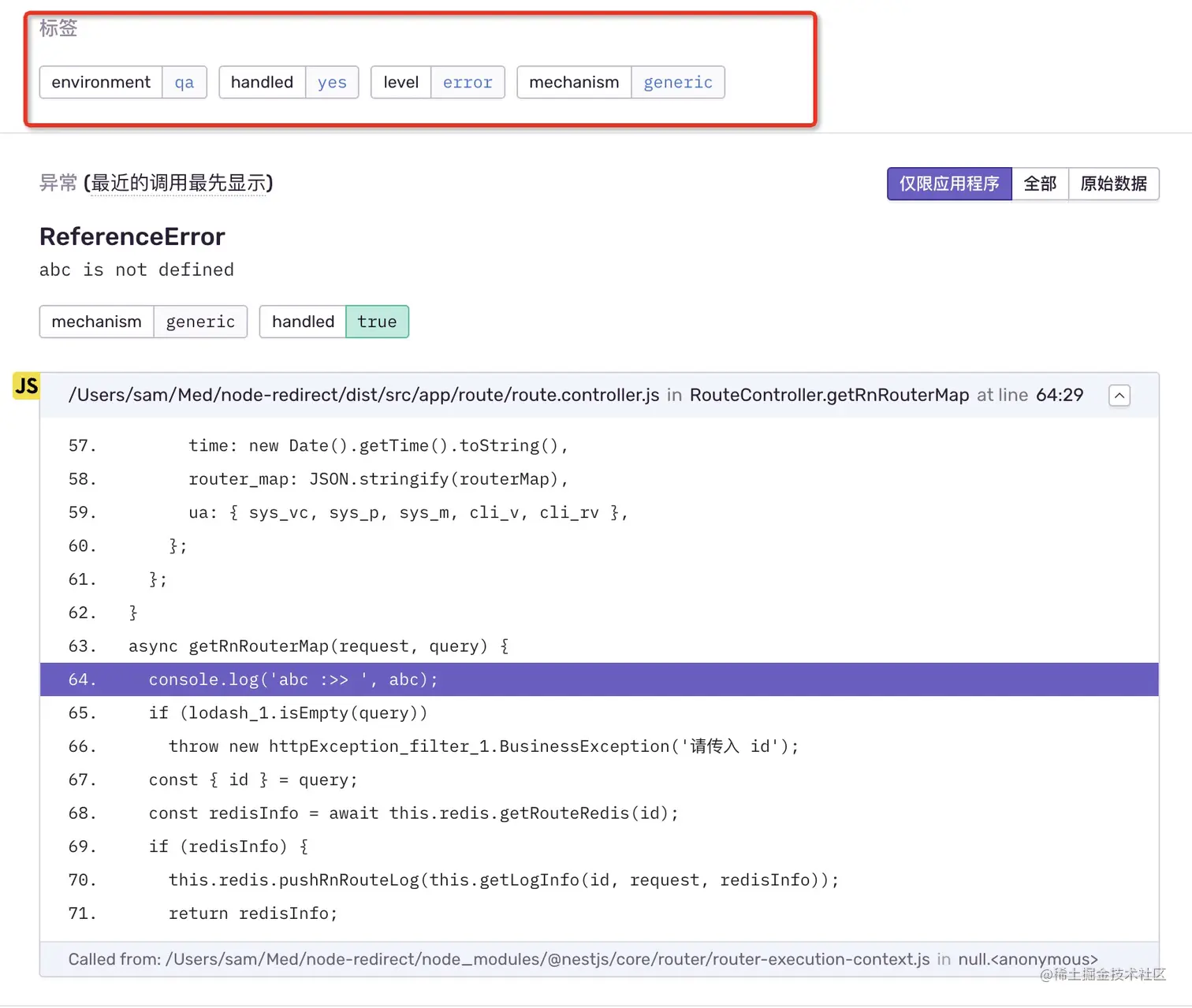Click the 标签 section heading
This screenshot has height=1008, width=1192.
click(x=58, y=28)
